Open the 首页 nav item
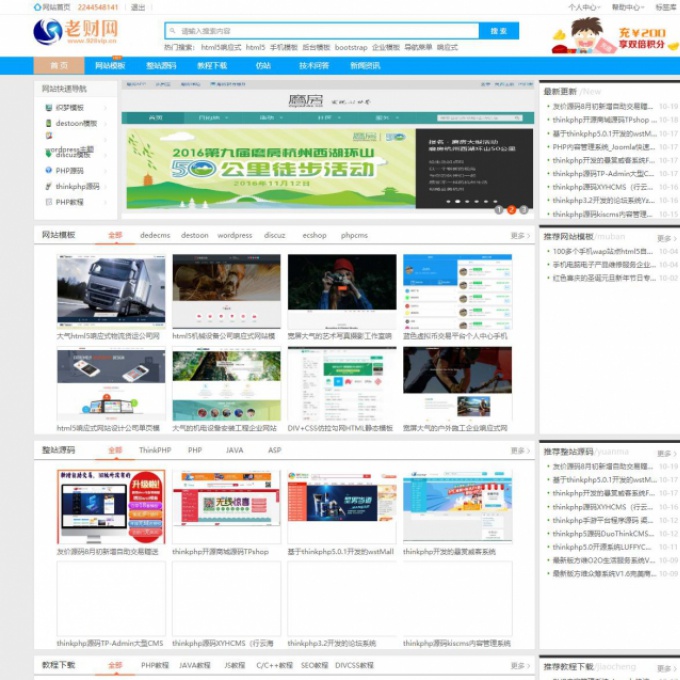The height and width of the screenshot is (680, 680). click(x=59, y=65)
